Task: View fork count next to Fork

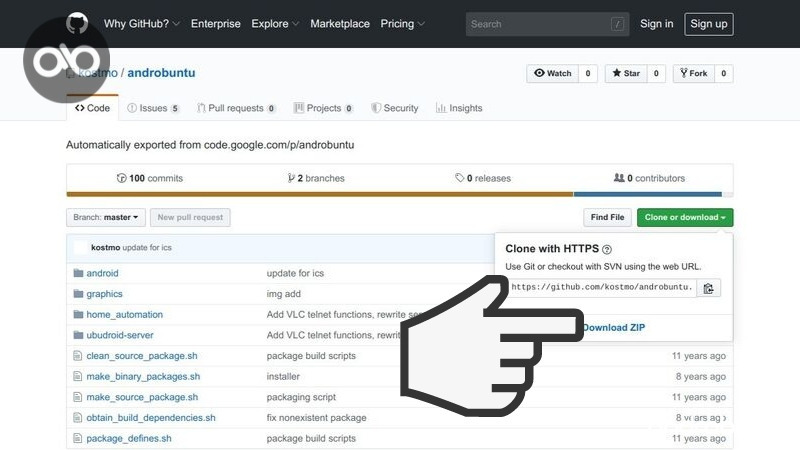Action: [723, 73]
